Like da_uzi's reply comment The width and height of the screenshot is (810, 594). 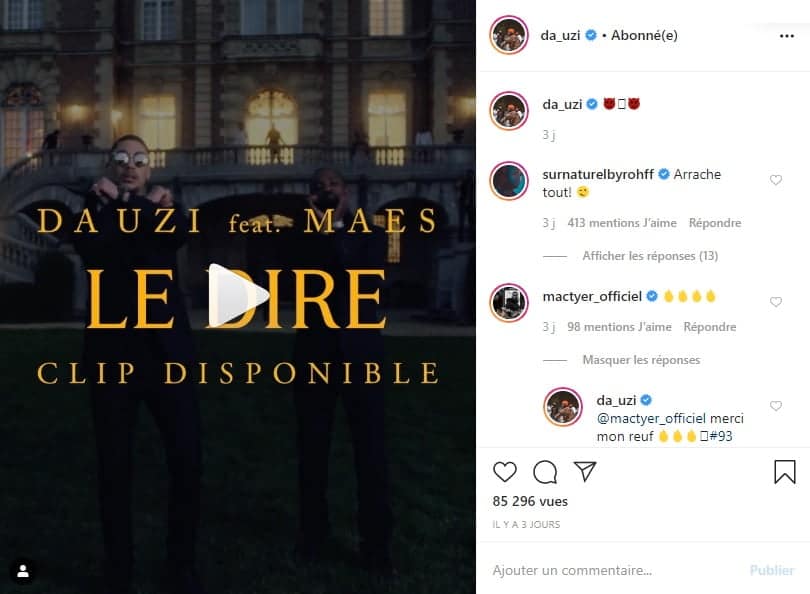coord(776,406)
